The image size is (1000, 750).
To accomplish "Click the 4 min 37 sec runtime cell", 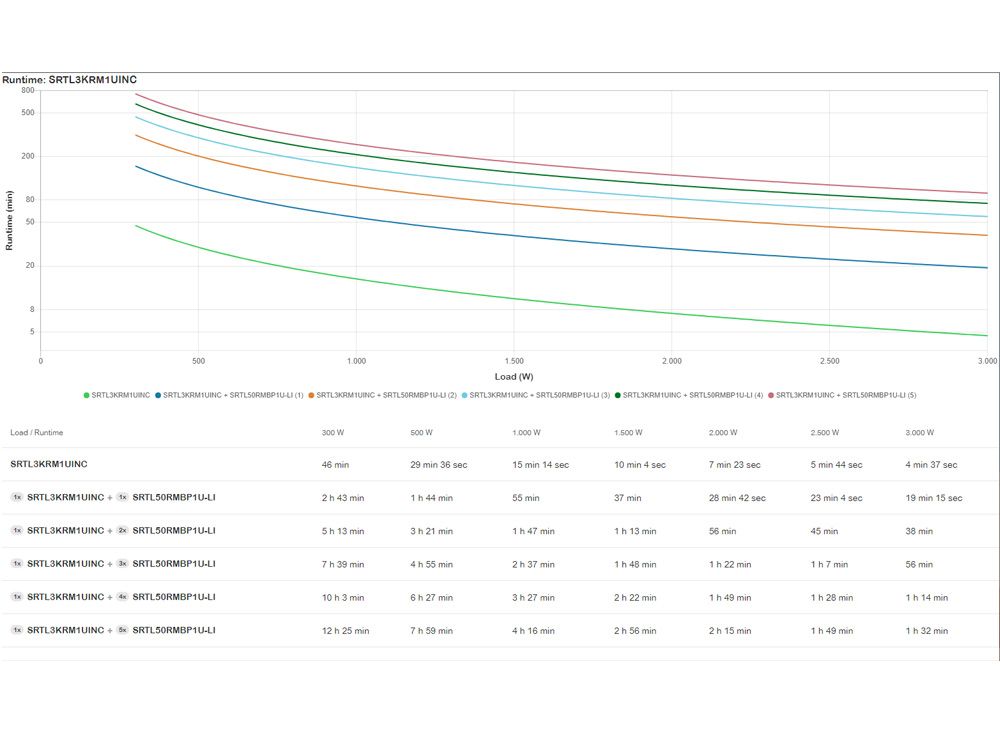I will (931, 465).
